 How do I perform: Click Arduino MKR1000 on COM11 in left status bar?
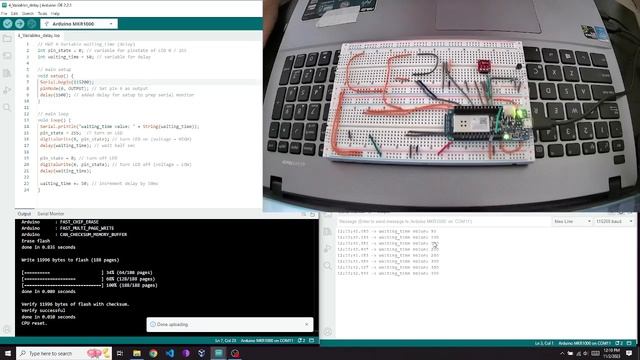click(x=267, y=340)
